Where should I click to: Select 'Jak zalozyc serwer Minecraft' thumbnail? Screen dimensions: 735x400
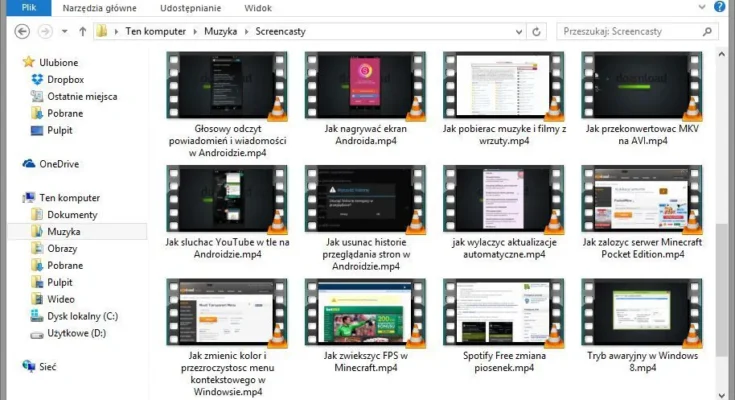pyautogui.click(x=642, y=199)
